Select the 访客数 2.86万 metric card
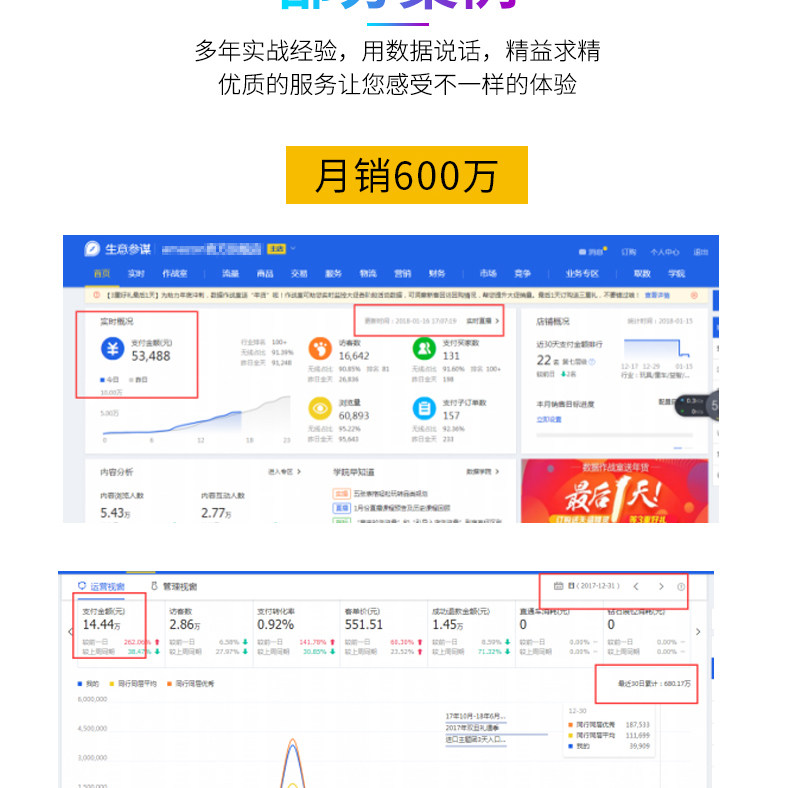This screenshot has height=788, width=790. [209, 633]
